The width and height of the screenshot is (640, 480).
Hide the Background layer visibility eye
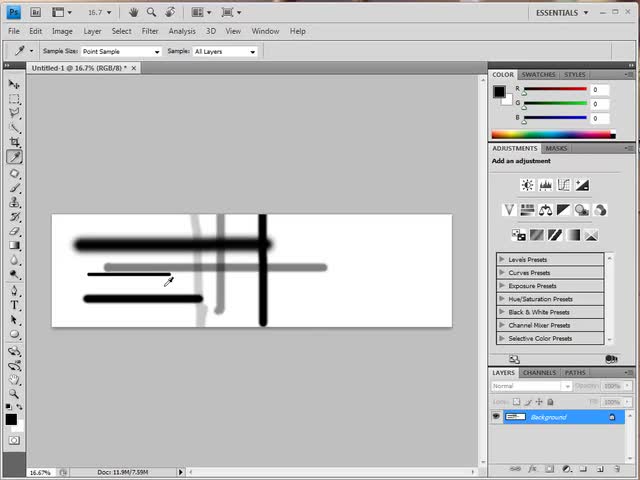pos(496,417)
